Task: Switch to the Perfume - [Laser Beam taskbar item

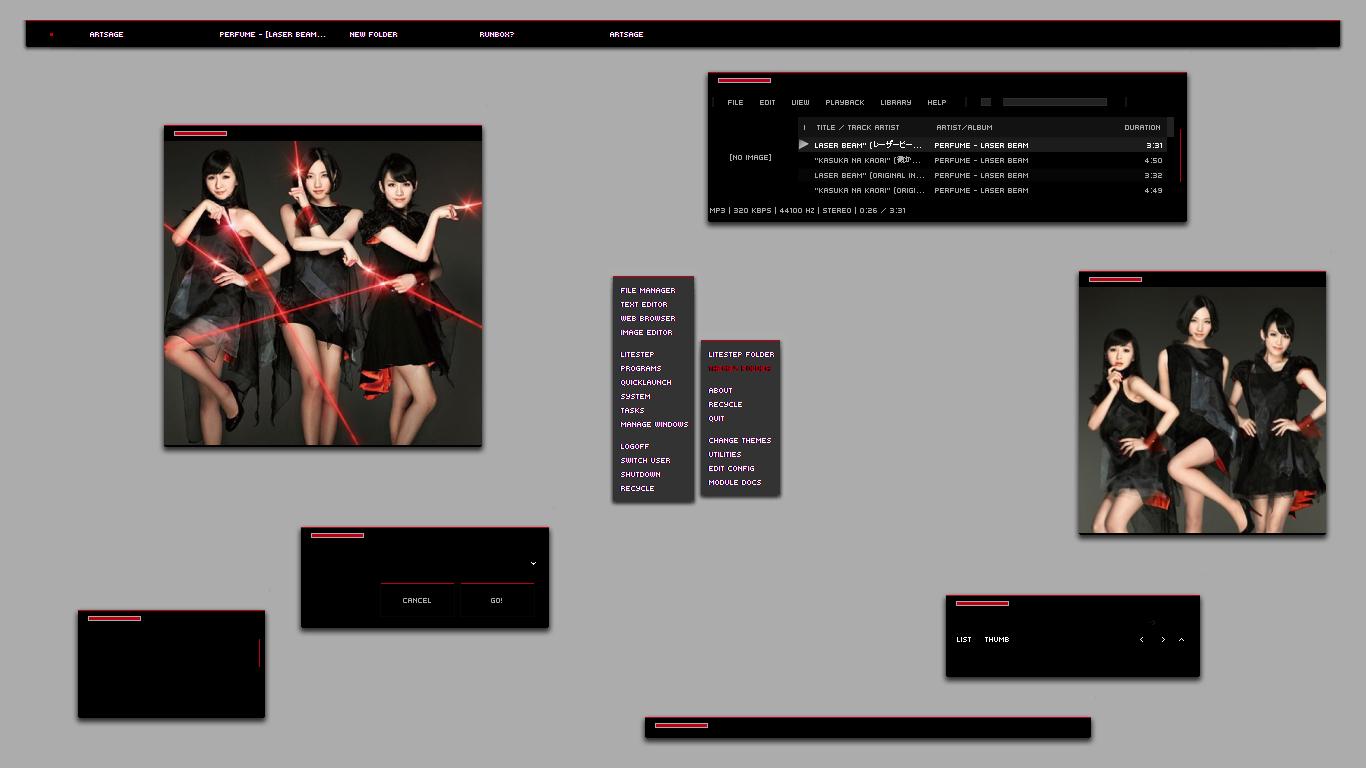Action: pyautogui.click(x=272, y=35)
